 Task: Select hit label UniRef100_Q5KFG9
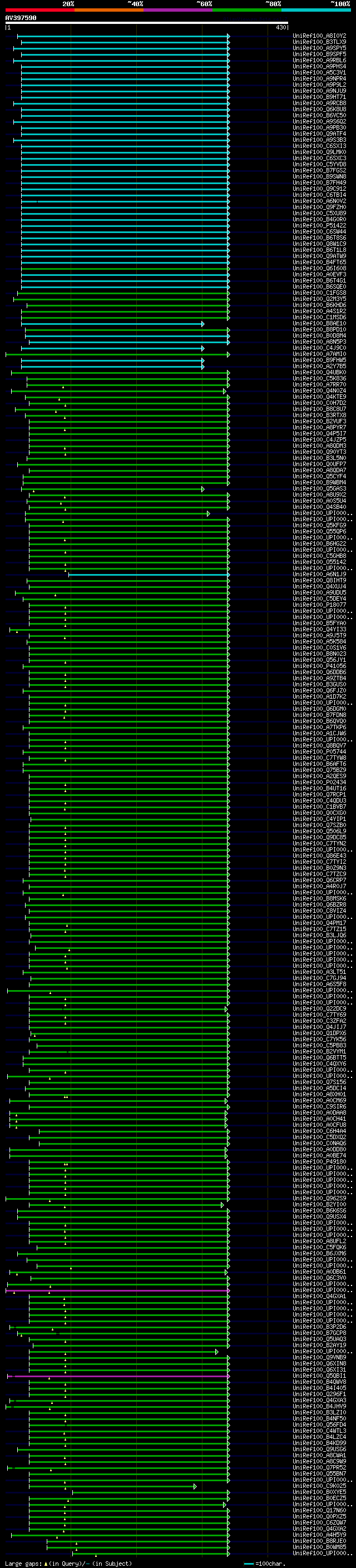319,525
